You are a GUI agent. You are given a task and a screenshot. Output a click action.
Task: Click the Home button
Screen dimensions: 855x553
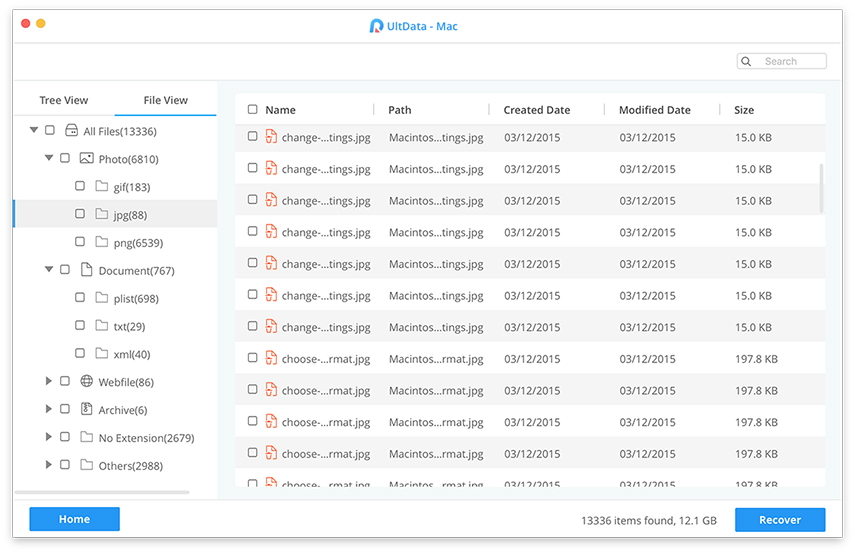[74, 519]
